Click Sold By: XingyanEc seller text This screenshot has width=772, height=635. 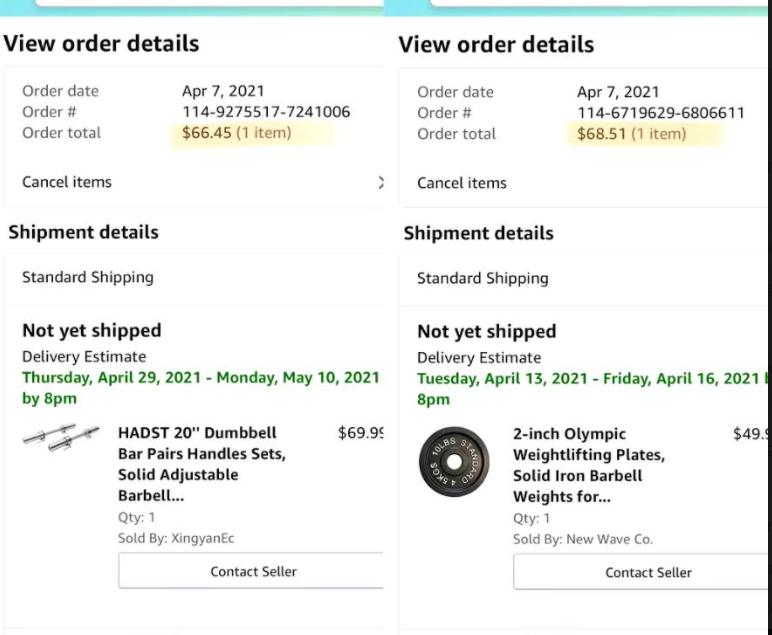click(x=176, y=538)
